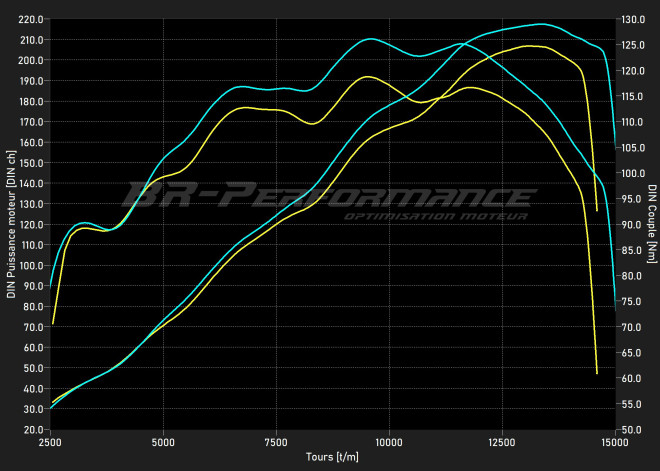The image size is (660, 471).
Task: Click the 55.0 right axis torque label
Action: coord(630,404)
